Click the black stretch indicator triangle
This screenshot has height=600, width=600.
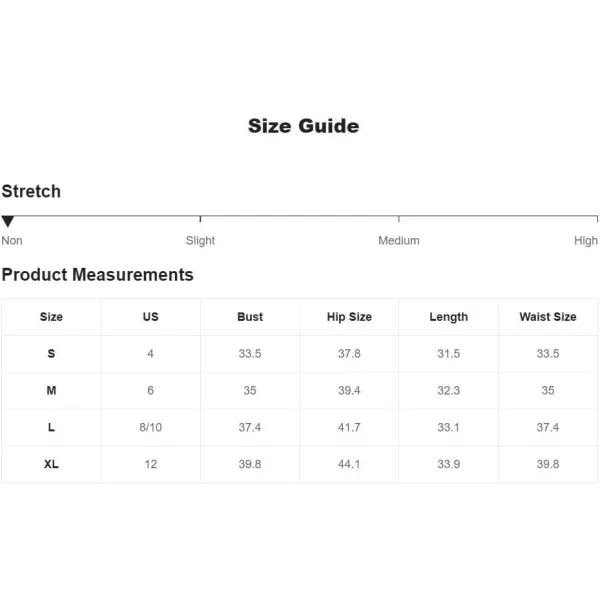pyautogui.click(x=8, y=221)
